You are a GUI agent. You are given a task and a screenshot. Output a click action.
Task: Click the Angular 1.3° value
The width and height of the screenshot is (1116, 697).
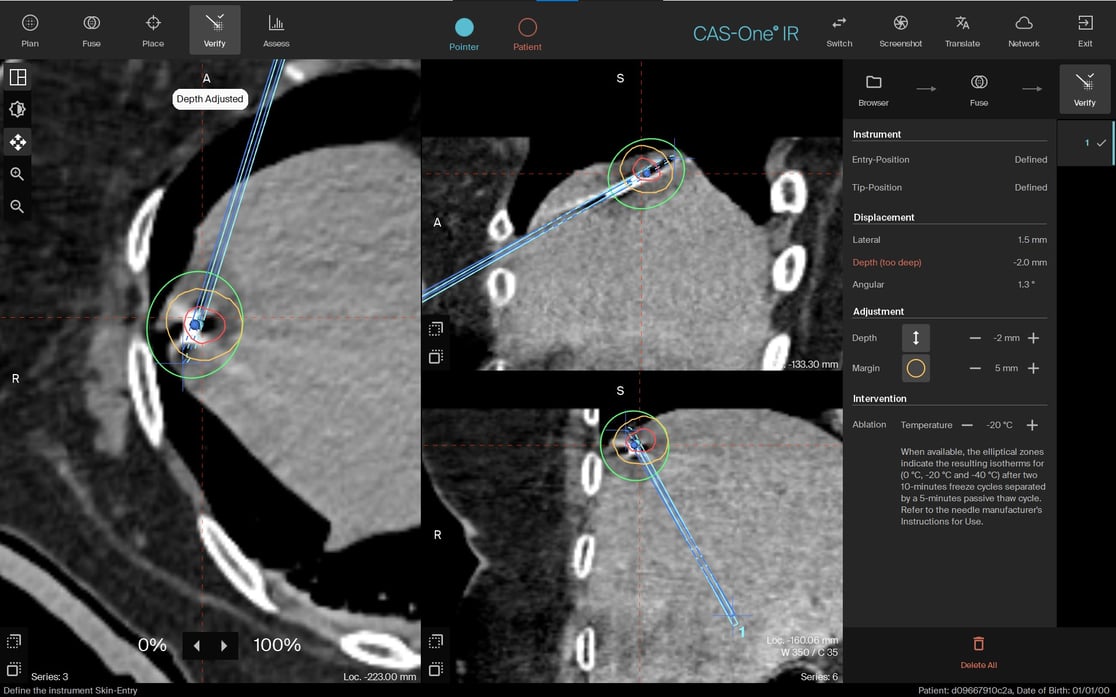click(x=1026, y=285)
